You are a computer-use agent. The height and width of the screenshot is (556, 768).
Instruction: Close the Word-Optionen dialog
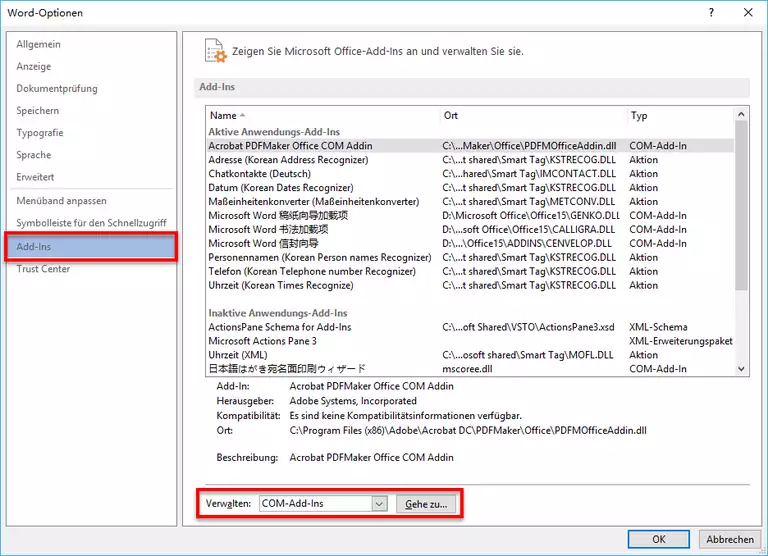(x=747, y=13)
